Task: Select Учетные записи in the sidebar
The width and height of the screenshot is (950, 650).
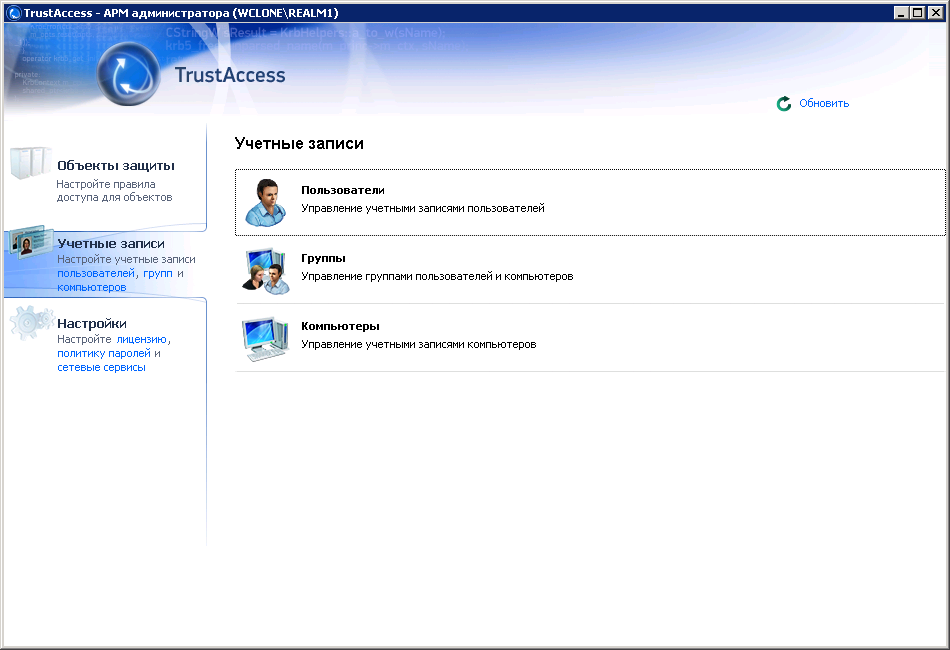Action: click(111, 244)
